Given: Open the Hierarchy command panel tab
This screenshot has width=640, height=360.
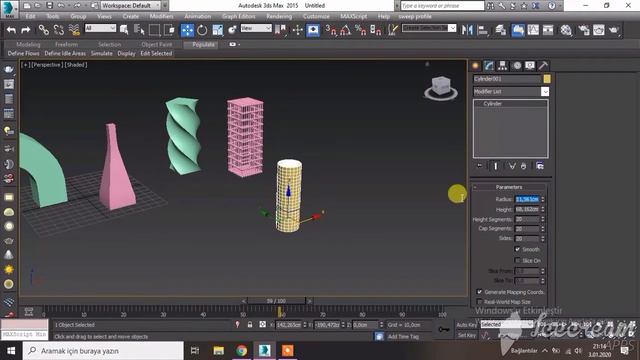Looking at the screenshot, I should [x=502, y=66].
